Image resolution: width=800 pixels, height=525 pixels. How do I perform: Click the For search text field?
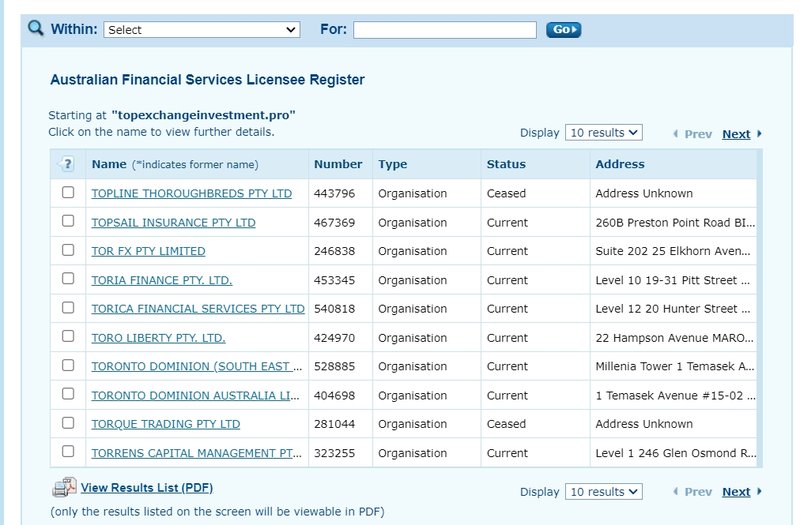(x=445, y=30)
